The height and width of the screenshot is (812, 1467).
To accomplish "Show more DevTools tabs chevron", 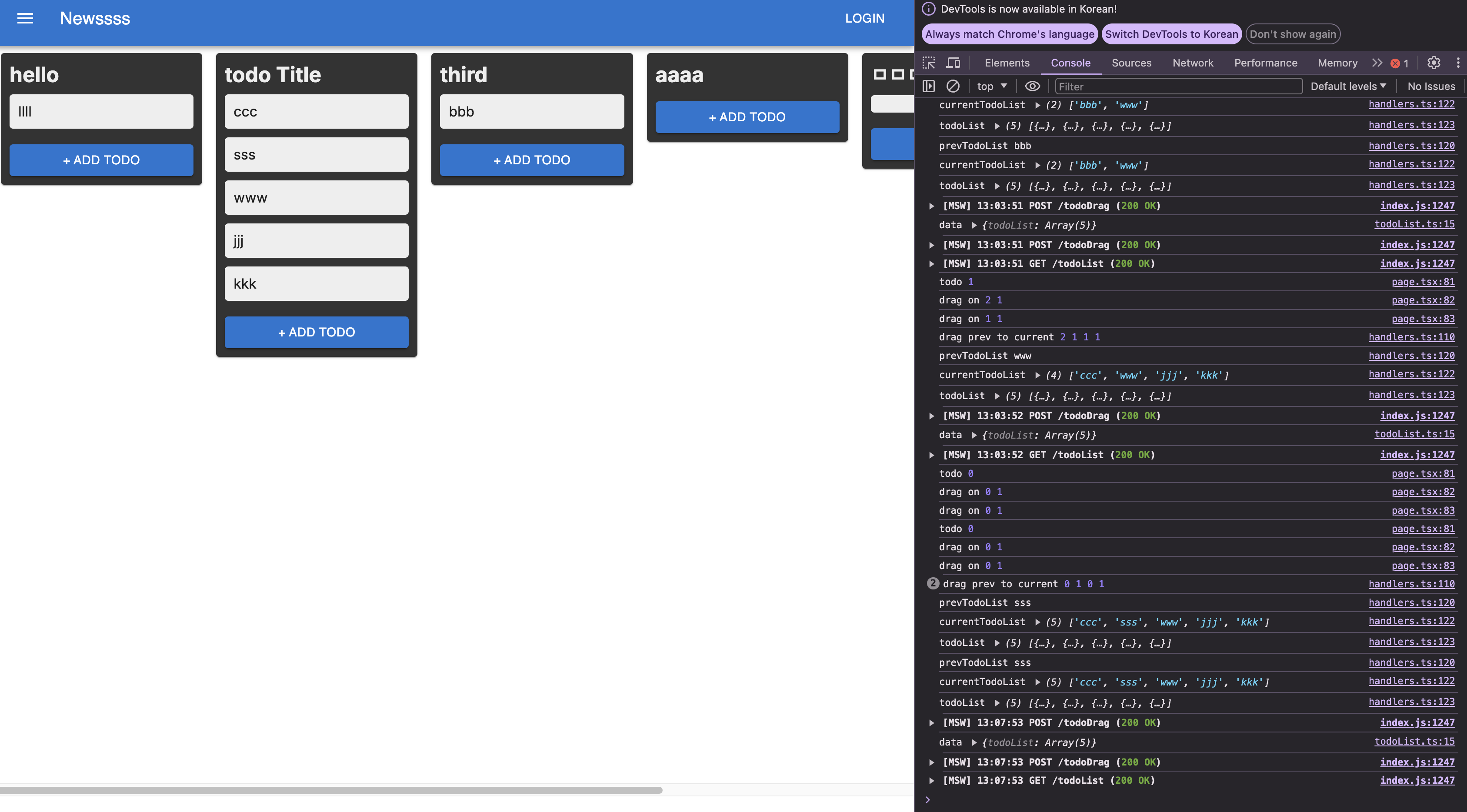I will [x=1377, y=63].
